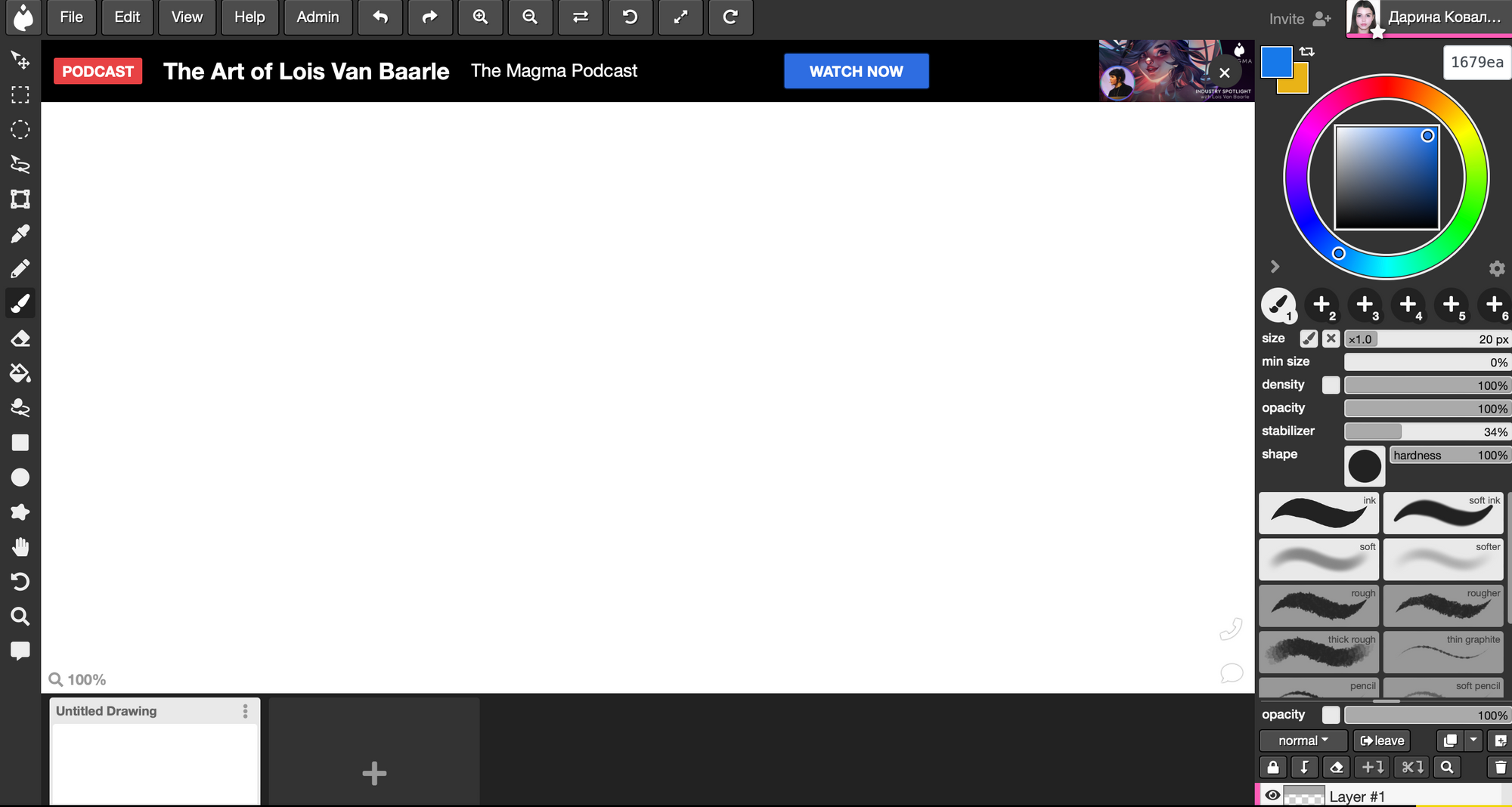Toggle the layer opacity checkbox
This screenshot has width=1512, height=807.
1331,715
